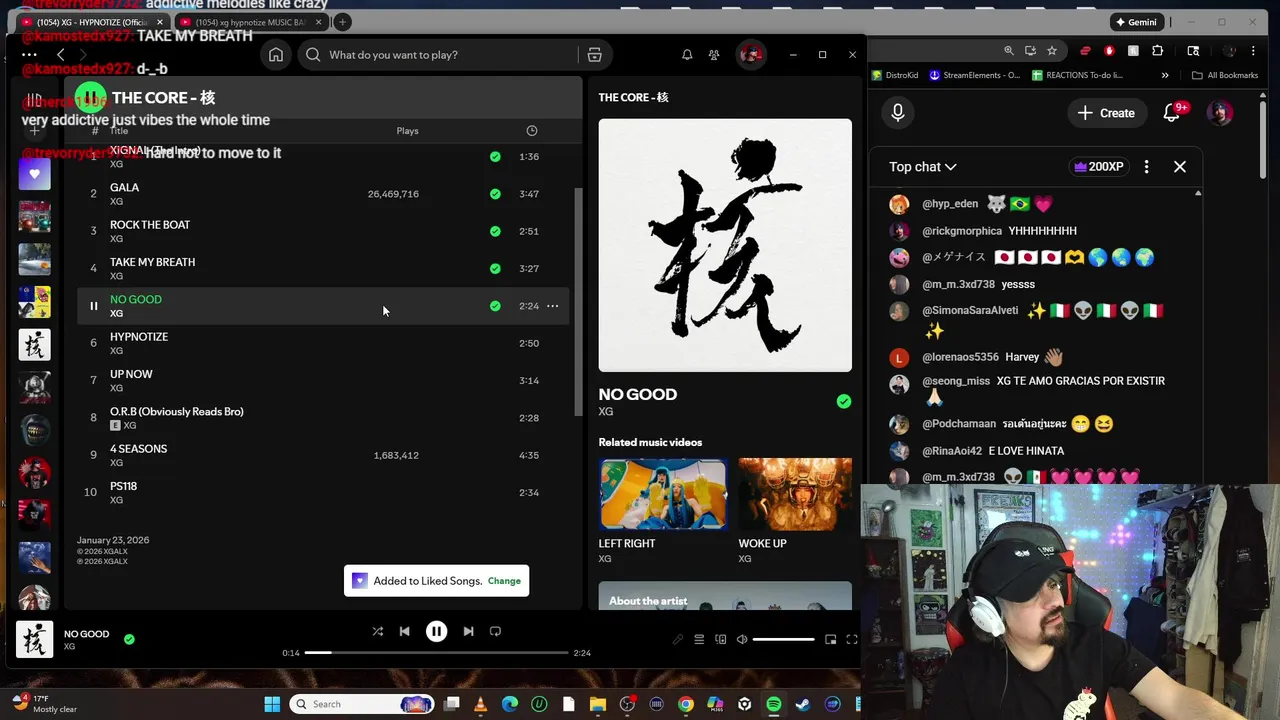The height and width of the screenshot is (720, 1280).
Task: Toggle liked checkmark on GALA row
Action: pos(495,194)
